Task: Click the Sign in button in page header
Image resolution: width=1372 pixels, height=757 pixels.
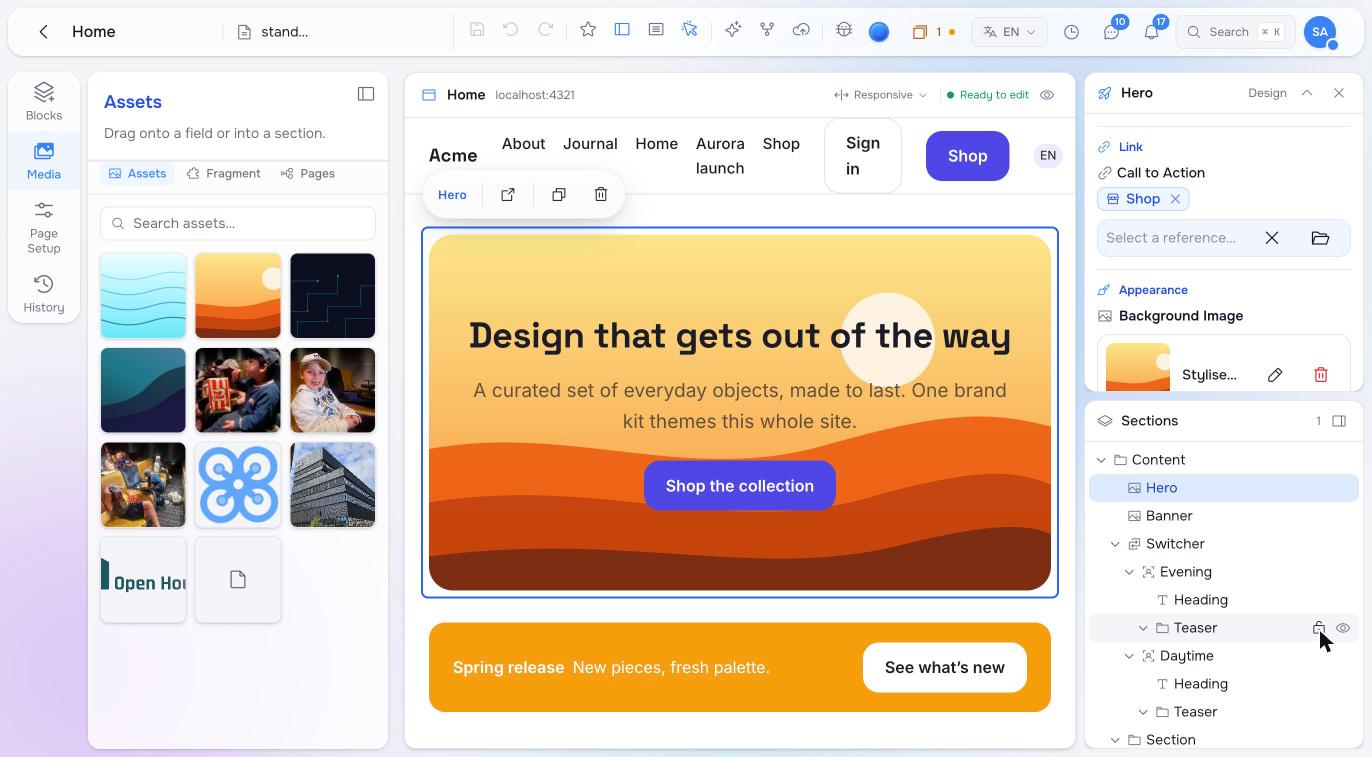Action: [863, 156]
